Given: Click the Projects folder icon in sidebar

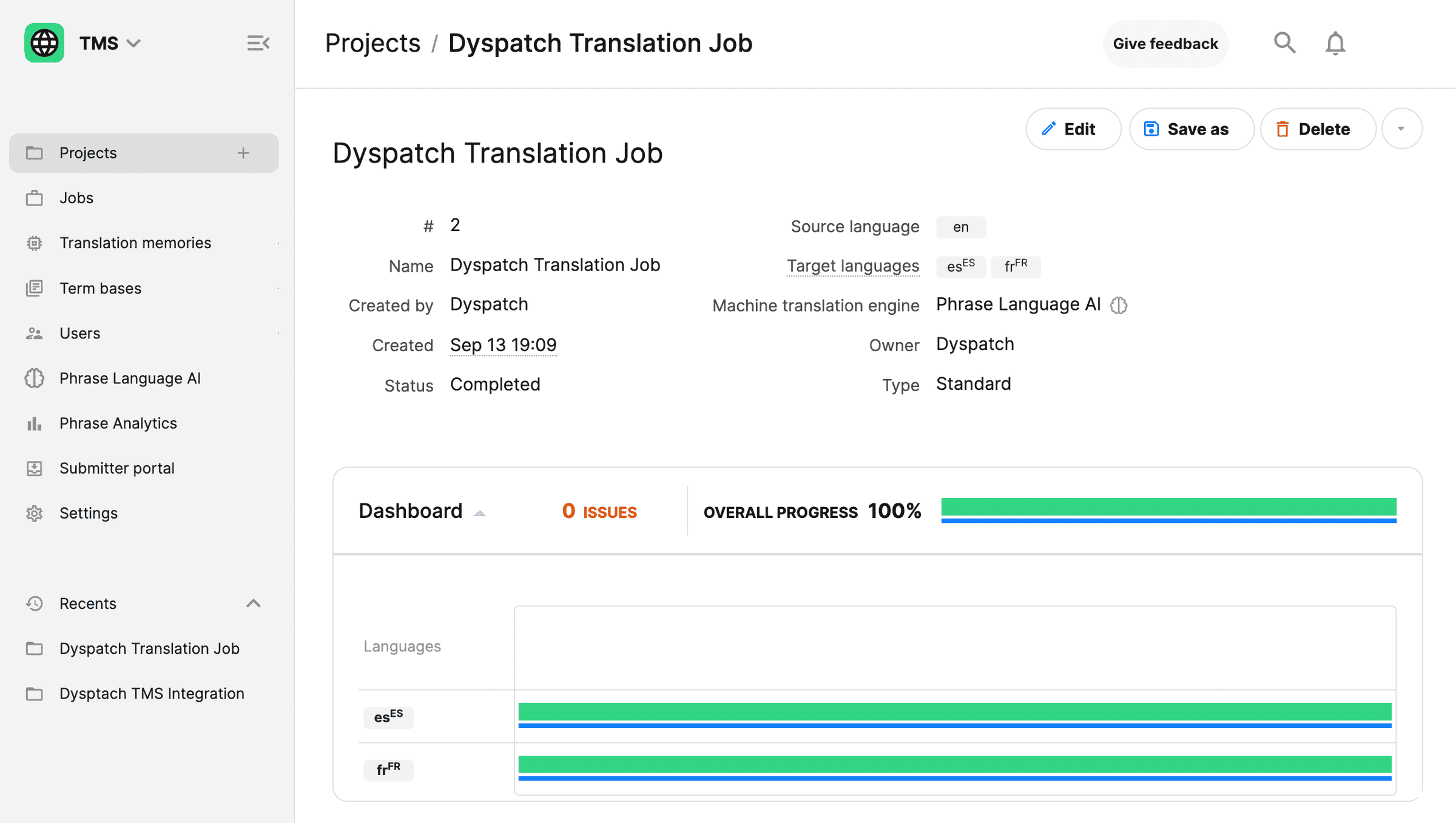Looking at the screenshot, I should click(35, 153).
